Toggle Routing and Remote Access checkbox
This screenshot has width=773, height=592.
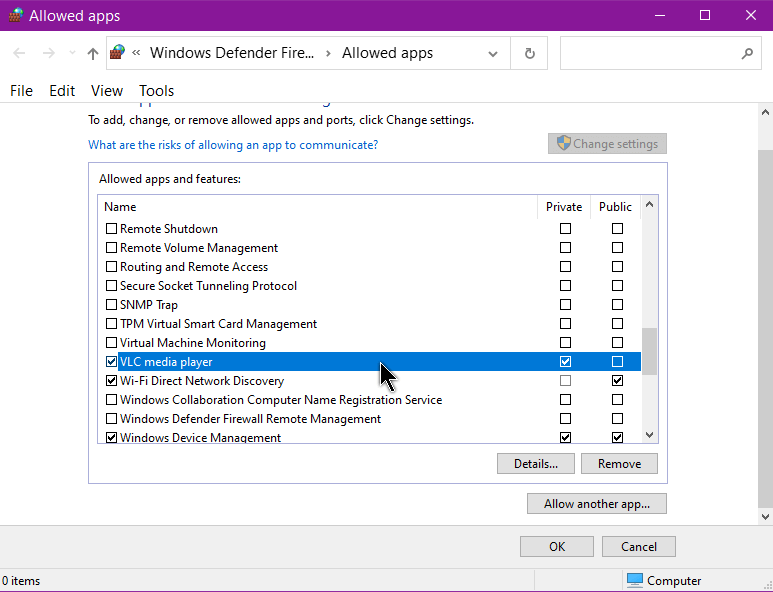click(x=111, y=267)
